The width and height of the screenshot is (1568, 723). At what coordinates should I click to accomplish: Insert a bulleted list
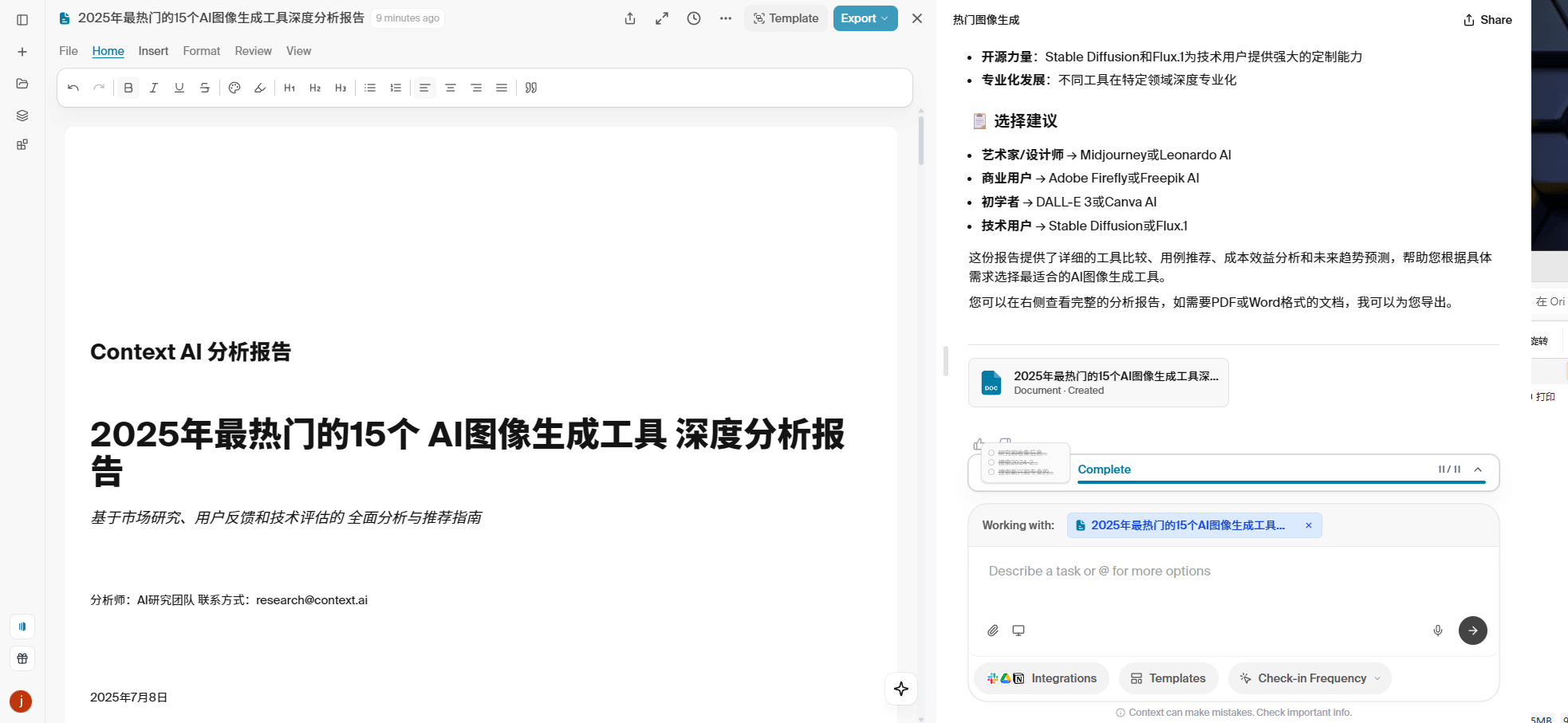pyautogui.click(x=370, y=88)
